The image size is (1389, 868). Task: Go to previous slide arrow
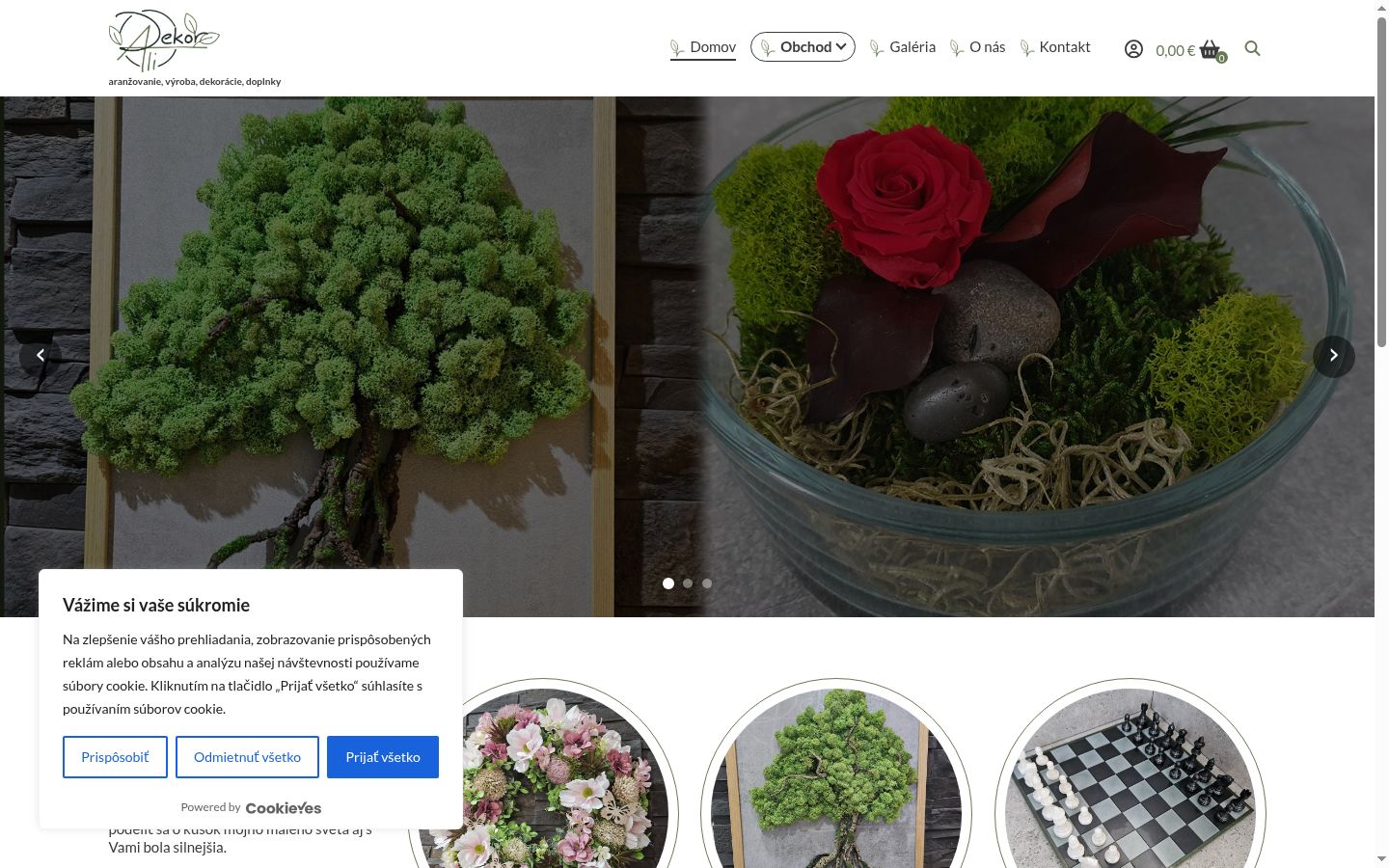[x=41, y=355]
